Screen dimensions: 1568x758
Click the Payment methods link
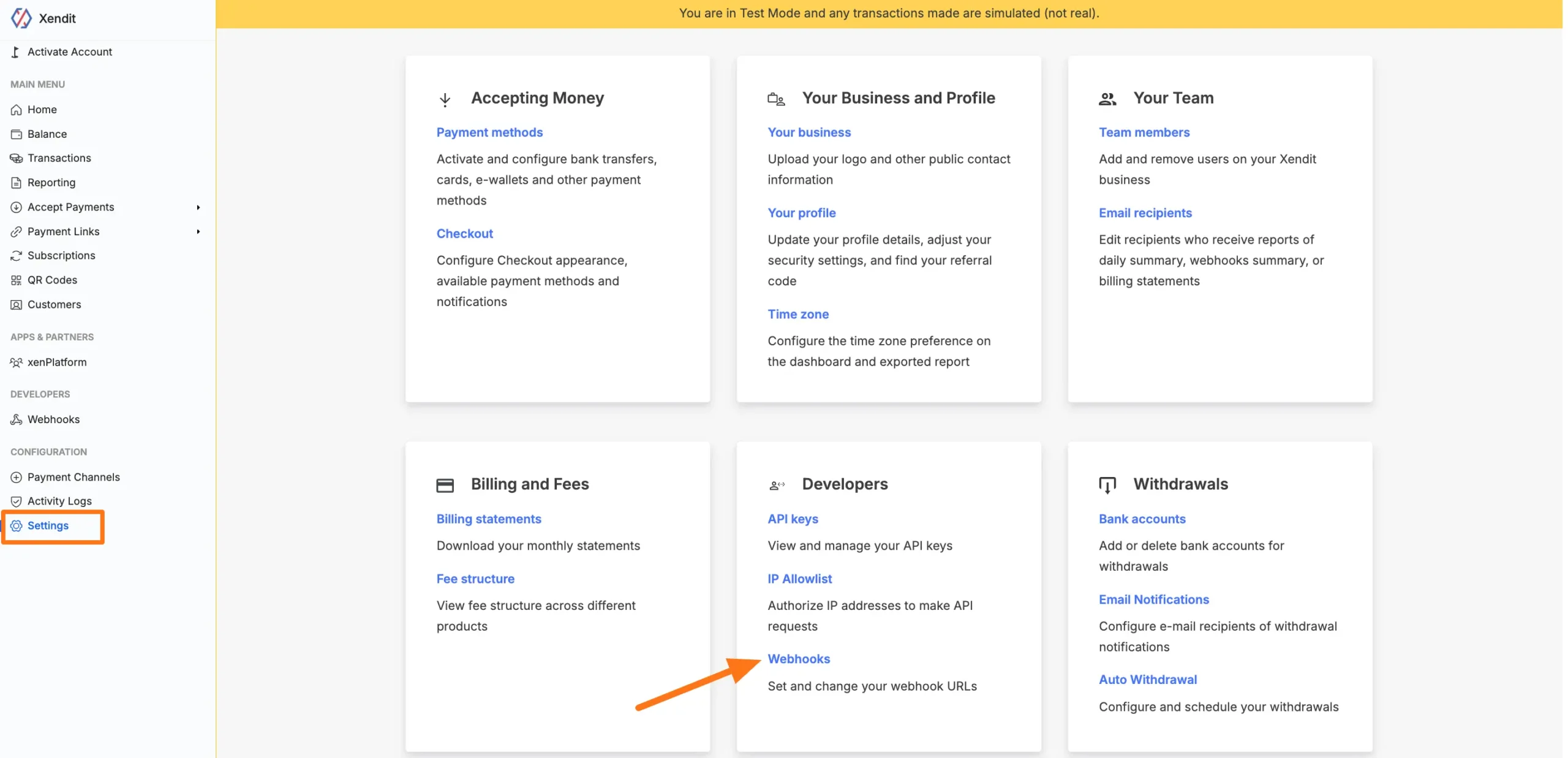pos(489,132)
